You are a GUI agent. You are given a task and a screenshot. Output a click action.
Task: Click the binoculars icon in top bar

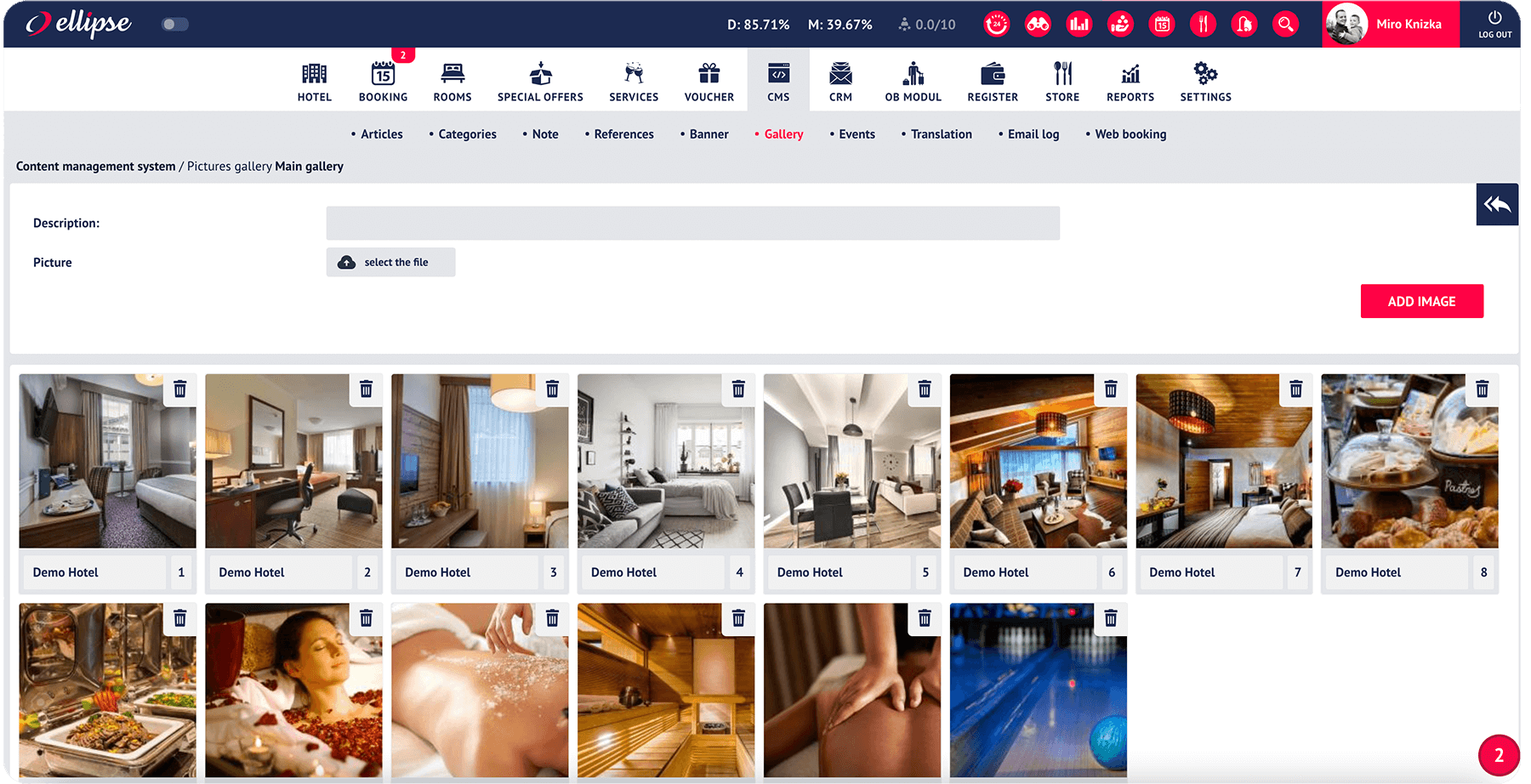pos(1038,24)
